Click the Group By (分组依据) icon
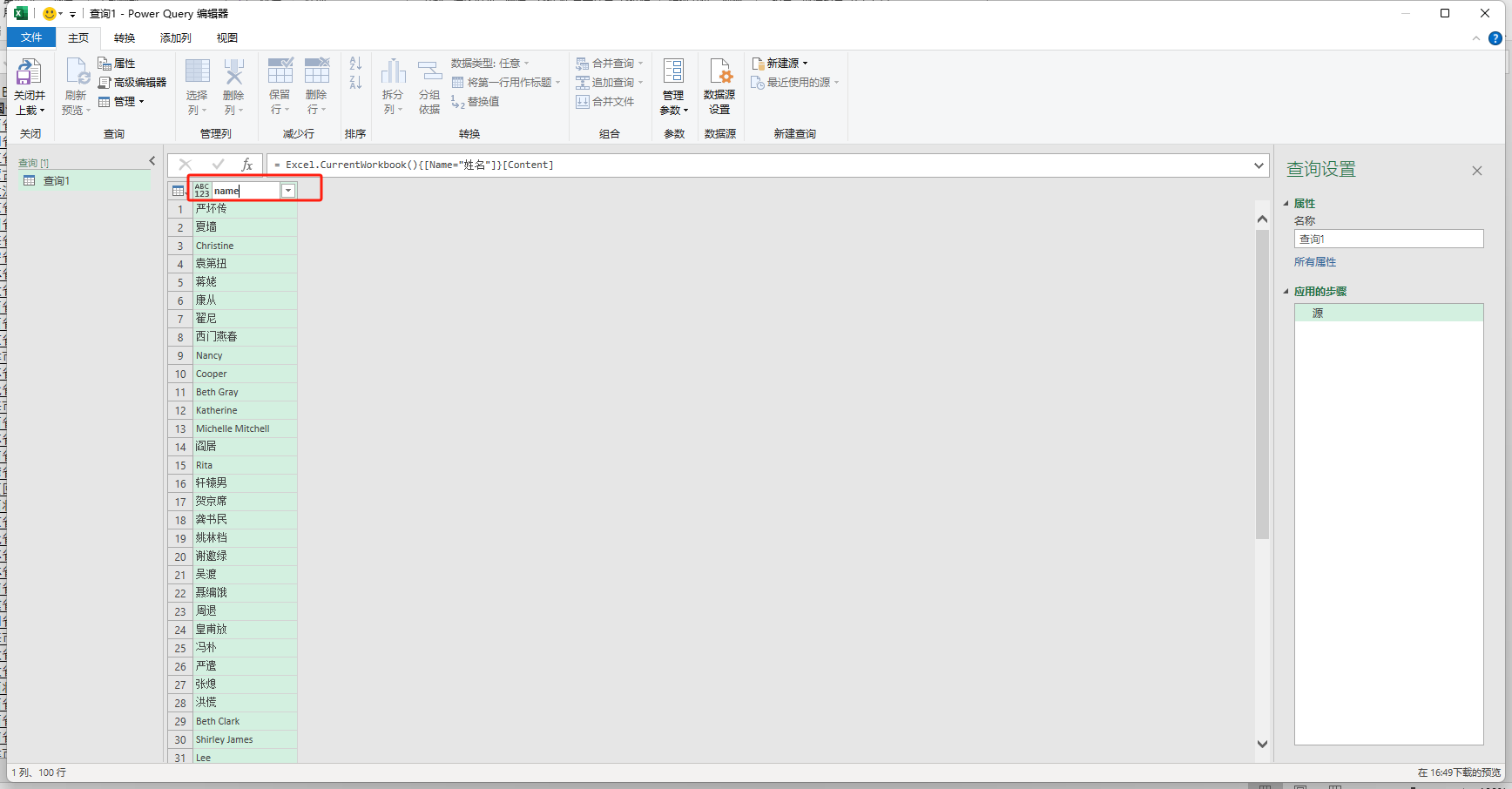 pos(429,73)
